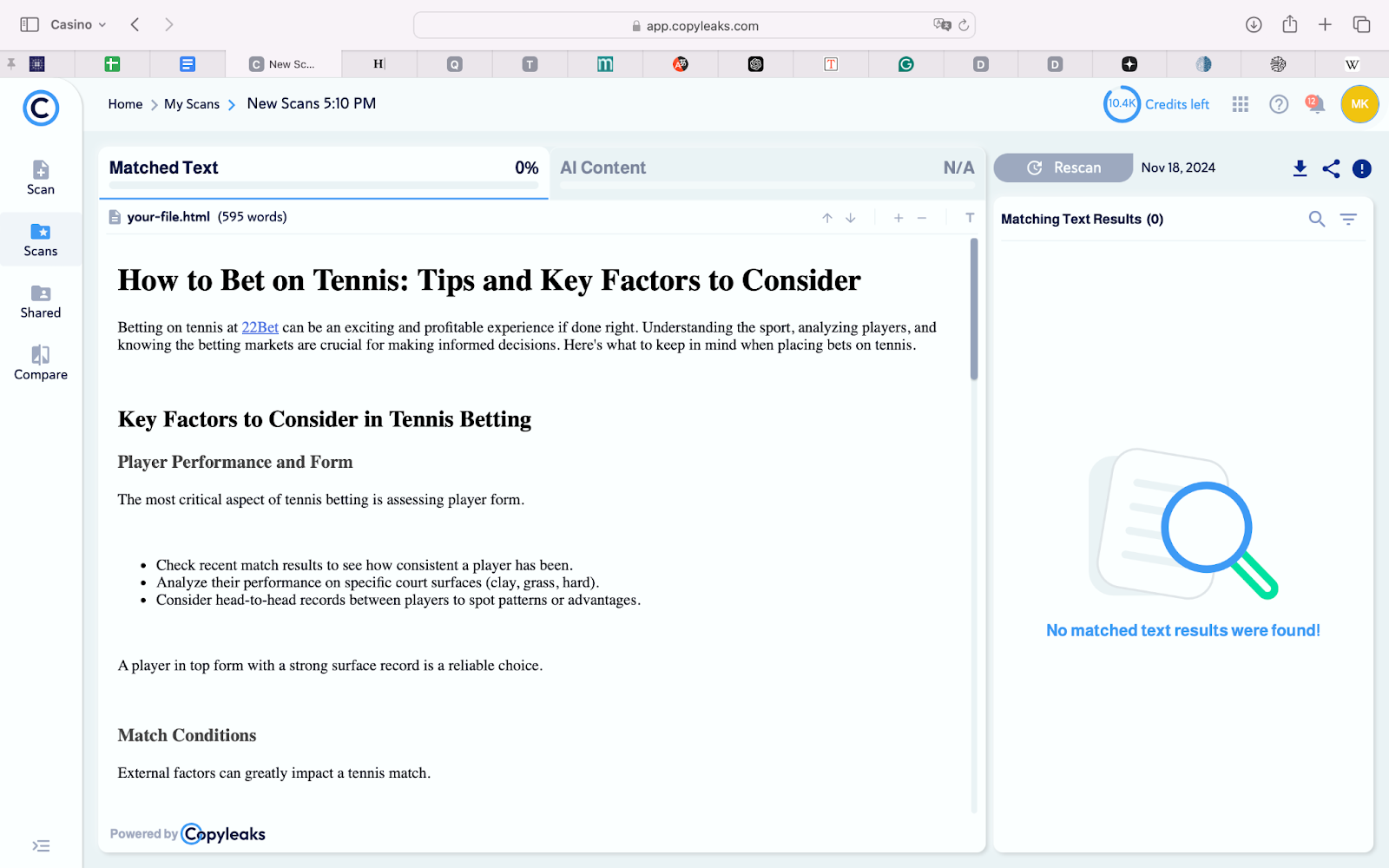Image resolution: width=1389 pixels, height=868 pixels.
Task: Open the Scans folder in sidebar
Action: point(41,240)
